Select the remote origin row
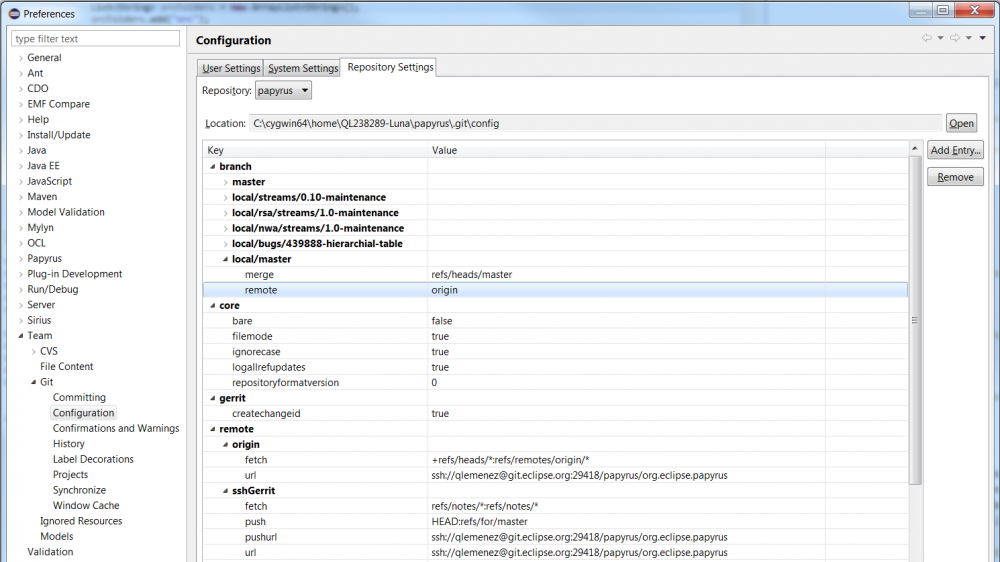 point(555,290)
